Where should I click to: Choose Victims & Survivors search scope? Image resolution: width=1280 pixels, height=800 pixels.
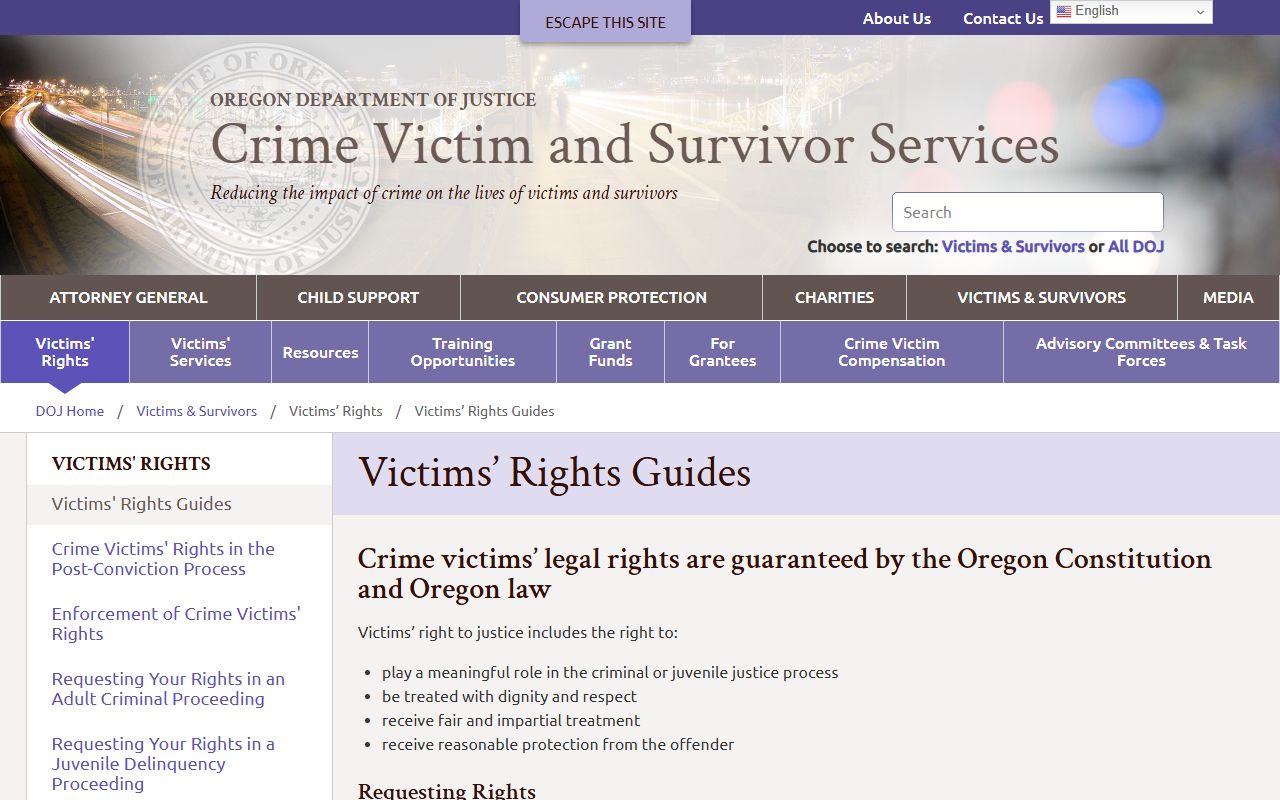point(1013,246)
